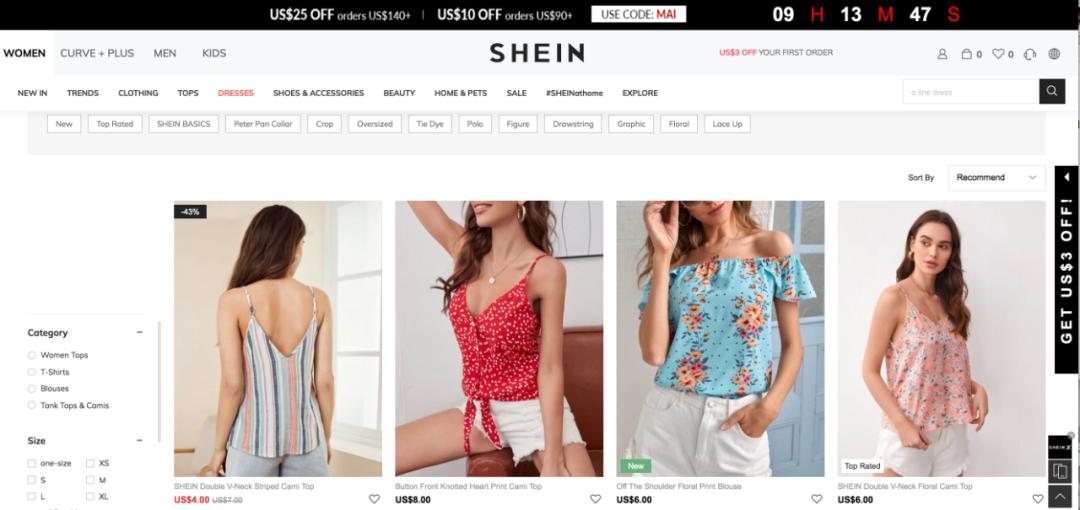This screenshot has height=510, width=1080.
Task: Collapse the Size filter section
Action: tap(139, 440)
